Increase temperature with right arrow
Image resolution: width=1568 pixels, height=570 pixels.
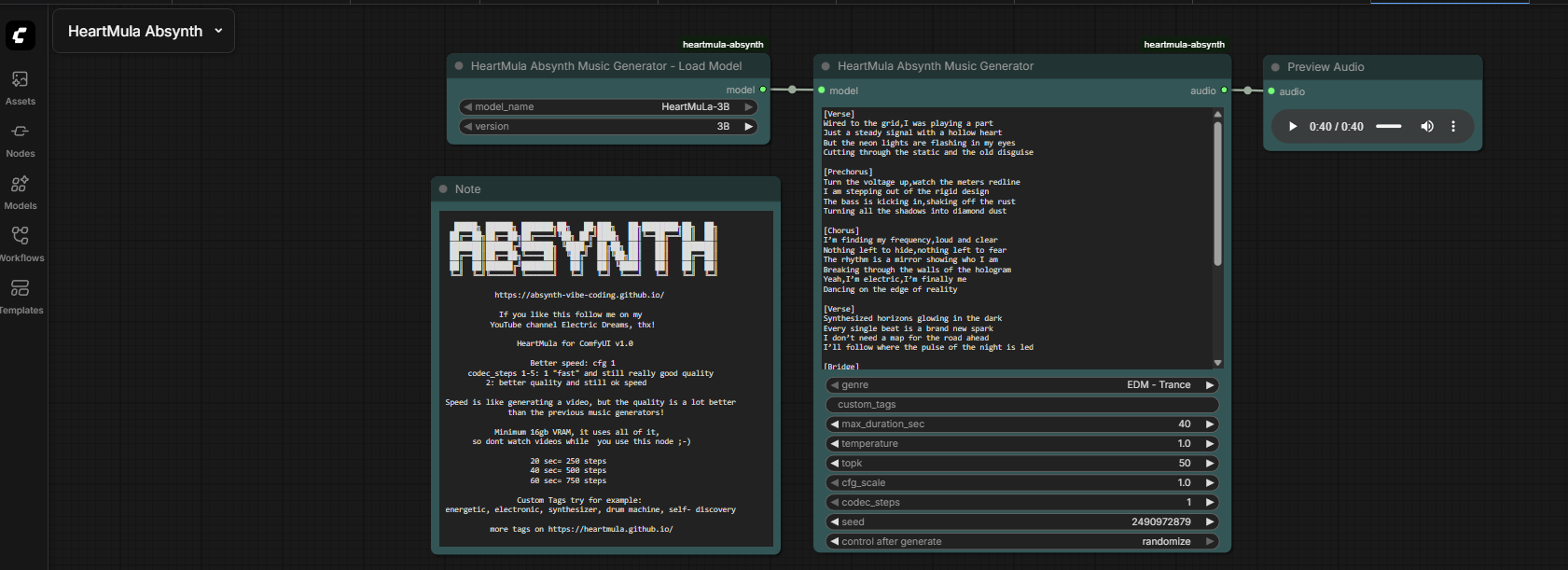point(1210,443)
